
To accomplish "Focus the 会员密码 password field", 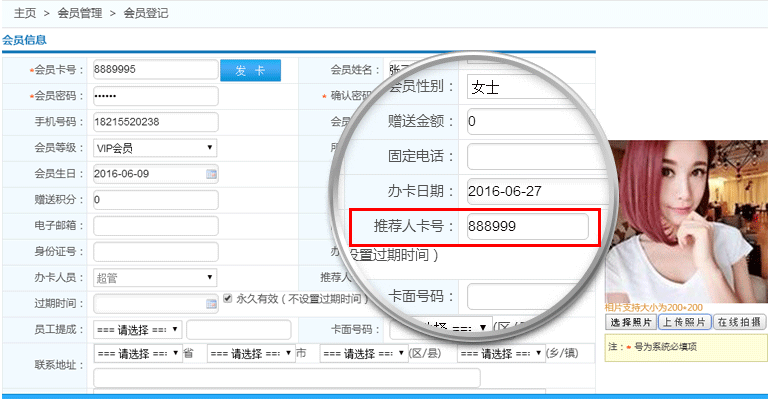I will 155,95.
